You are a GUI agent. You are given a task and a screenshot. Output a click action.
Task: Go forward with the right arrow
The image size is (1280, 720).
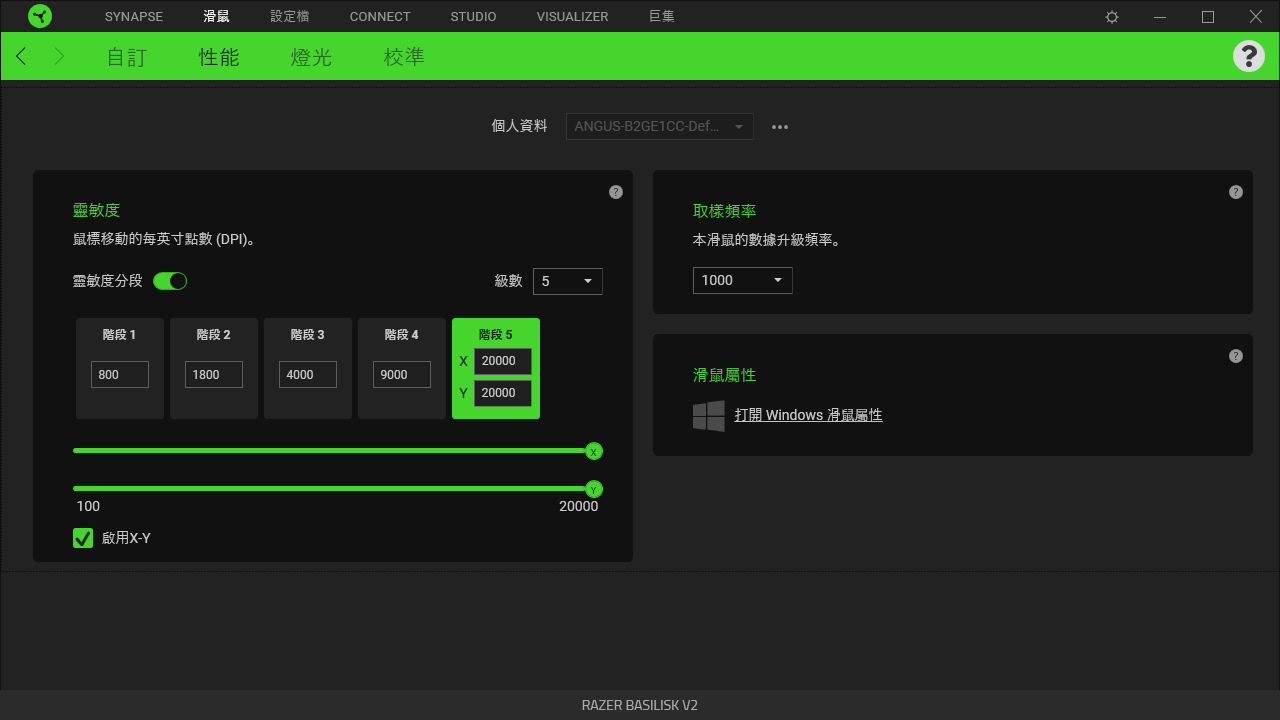pyautogui.click(x=59, y=56)
